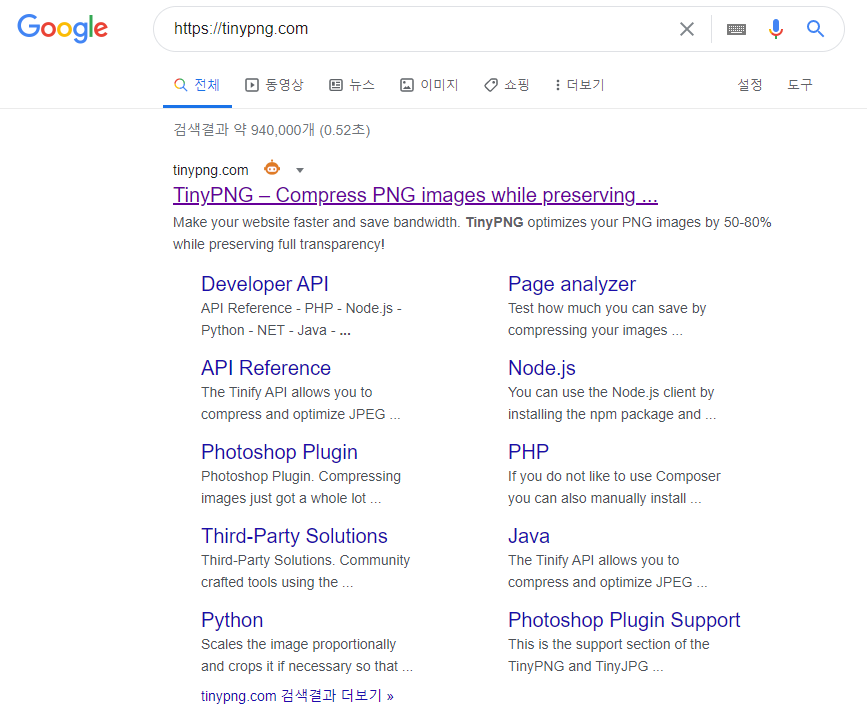The height and width of the screenshot is (718, 867).
Task: Open the Third-Party Solutions link
Action: coord(294,536)
